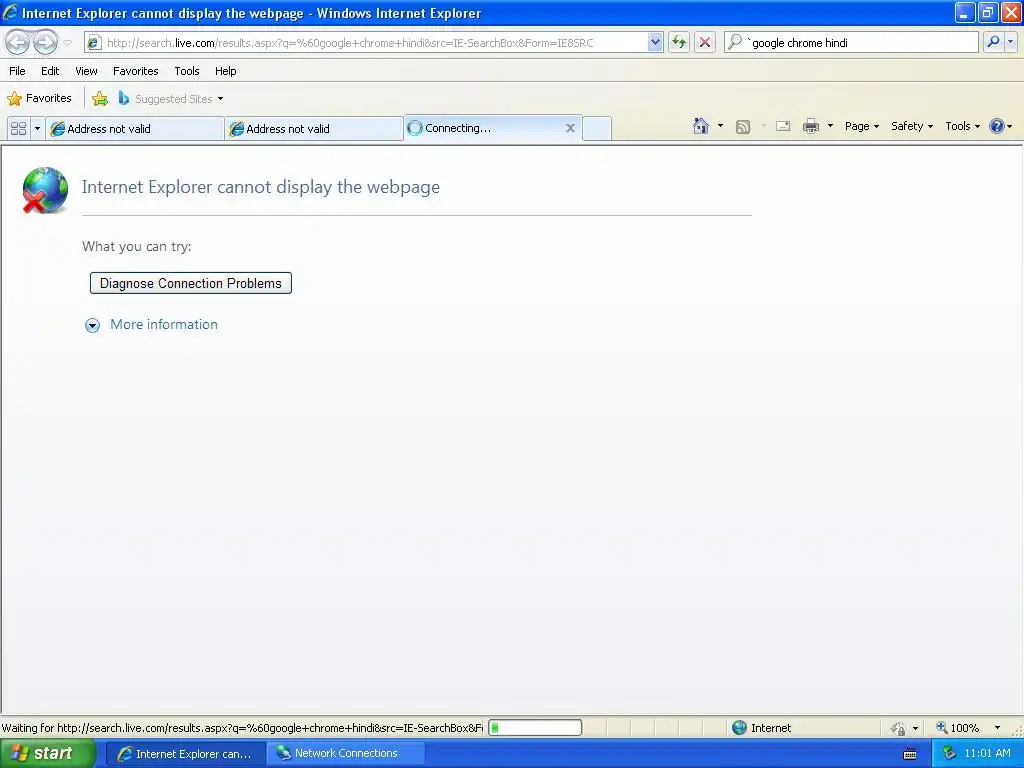Open the File menu

pos(17,71)
